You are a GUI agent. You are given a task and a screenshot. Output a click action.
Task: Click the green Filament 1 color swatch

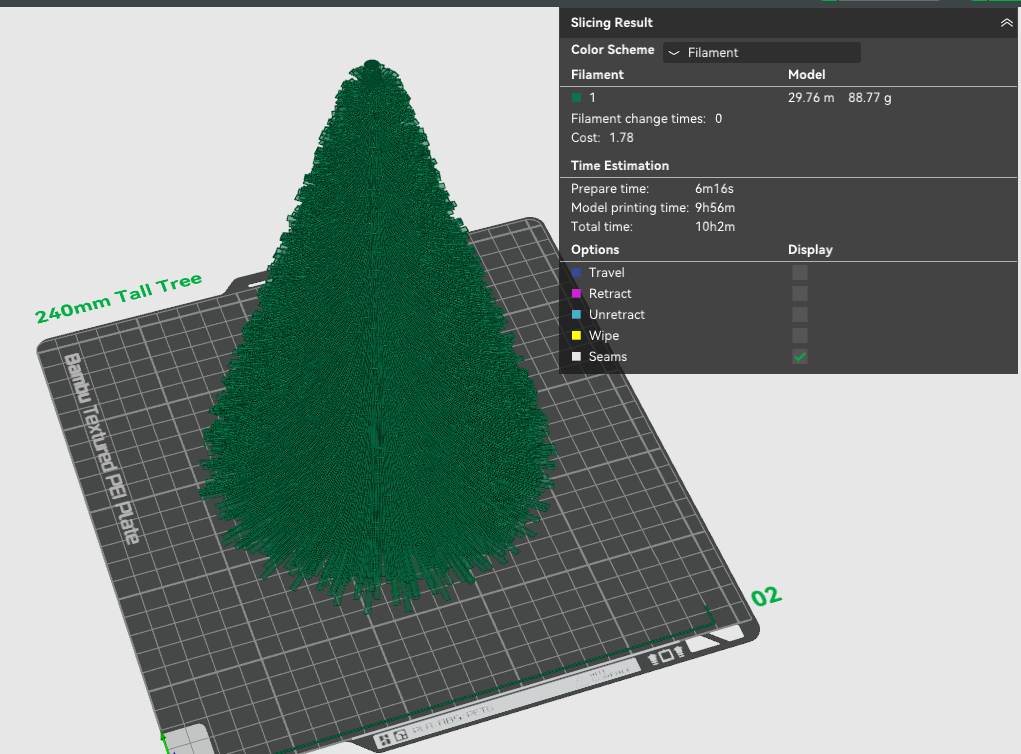pos(576,98)
